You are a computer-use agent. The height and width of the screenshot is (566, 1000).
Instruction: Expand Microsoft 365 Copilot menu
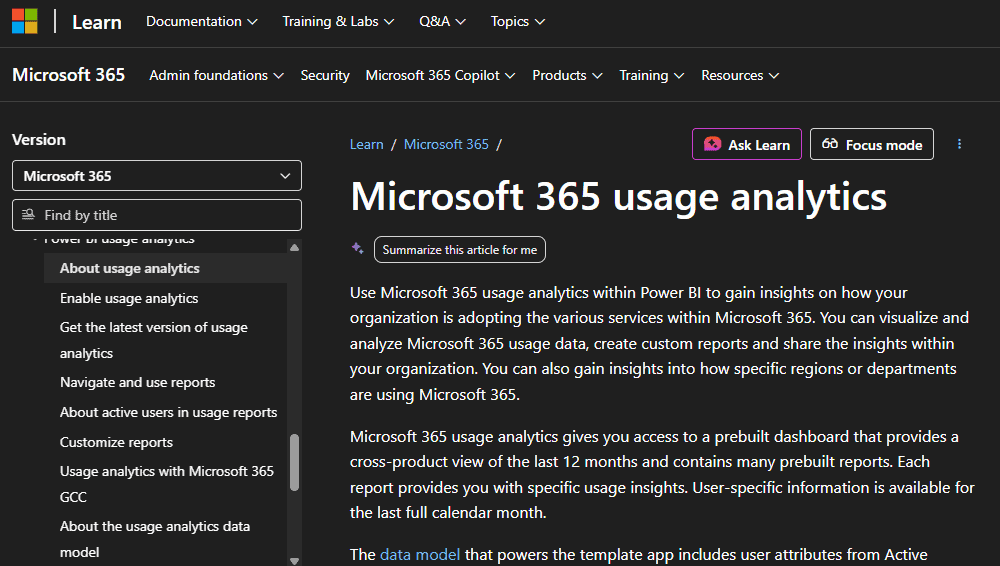pos(440,75)
